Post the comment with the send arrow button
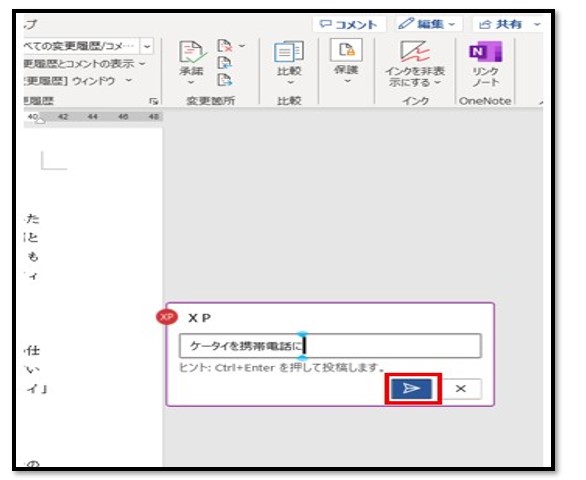Screen dimensions: 586x480 411,389
